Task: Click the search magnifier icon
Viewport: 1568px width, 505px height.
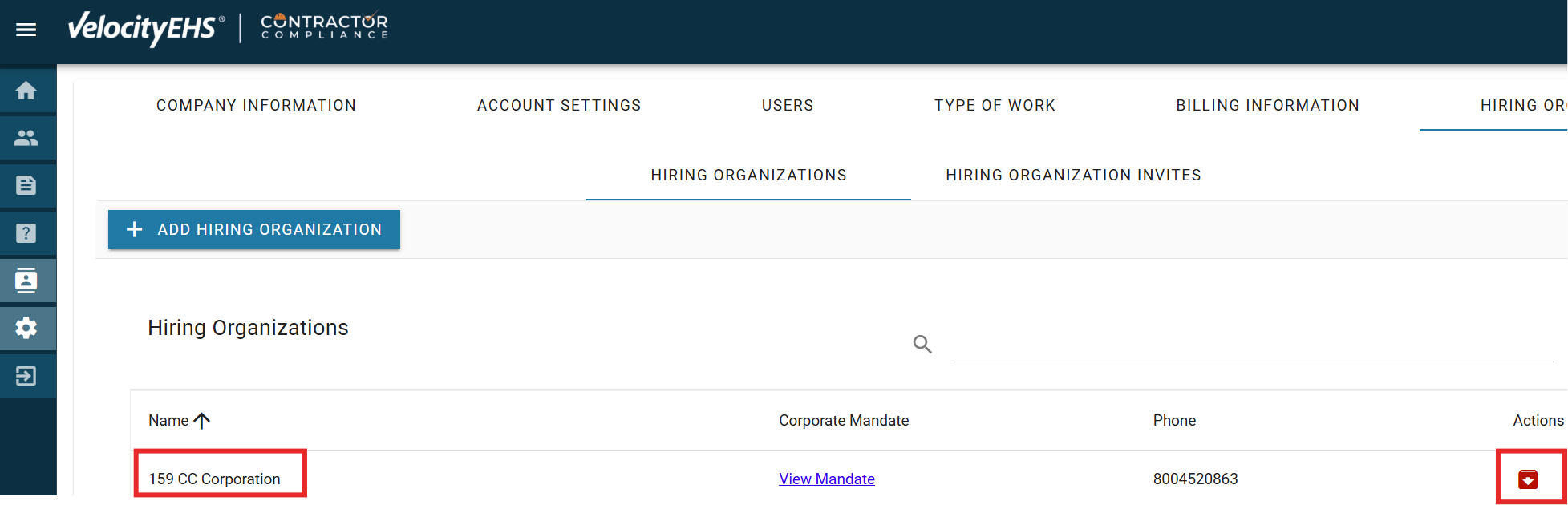Action: tap(922, 345)
